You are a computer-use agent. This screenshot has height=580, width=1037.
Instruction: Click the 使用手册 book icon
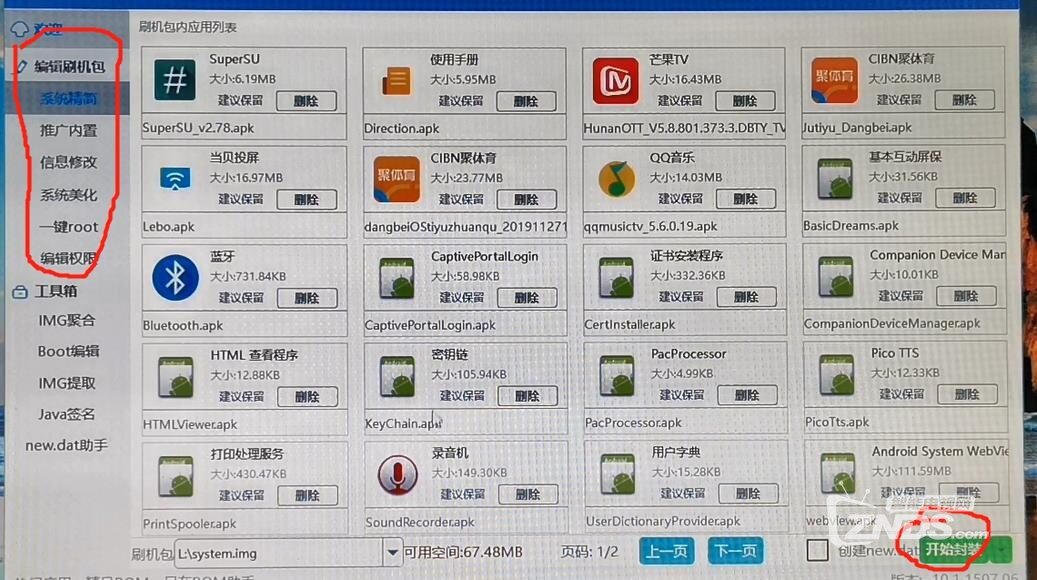point(397,82)
